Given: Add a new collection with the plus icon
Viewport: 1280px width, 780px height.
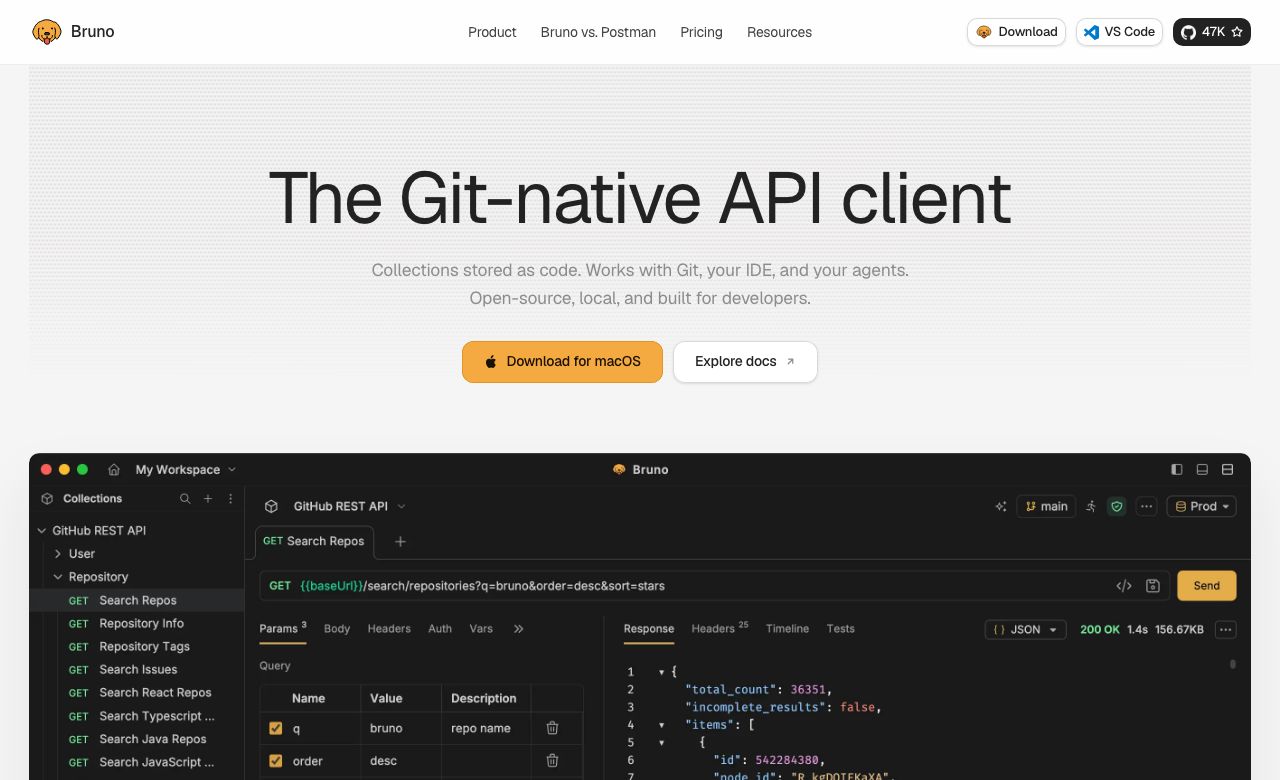Looking at the screenshot, I should point(208,498).
